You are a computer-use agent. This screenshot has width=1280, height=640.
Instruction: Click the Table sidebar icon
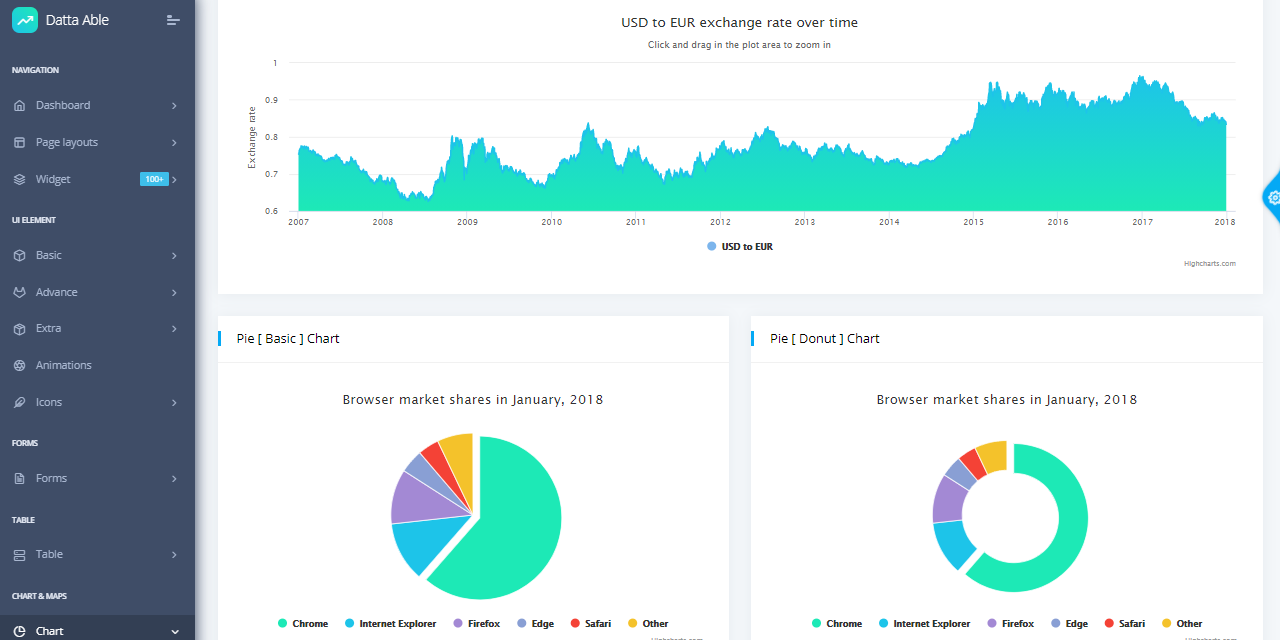(20, 554)
